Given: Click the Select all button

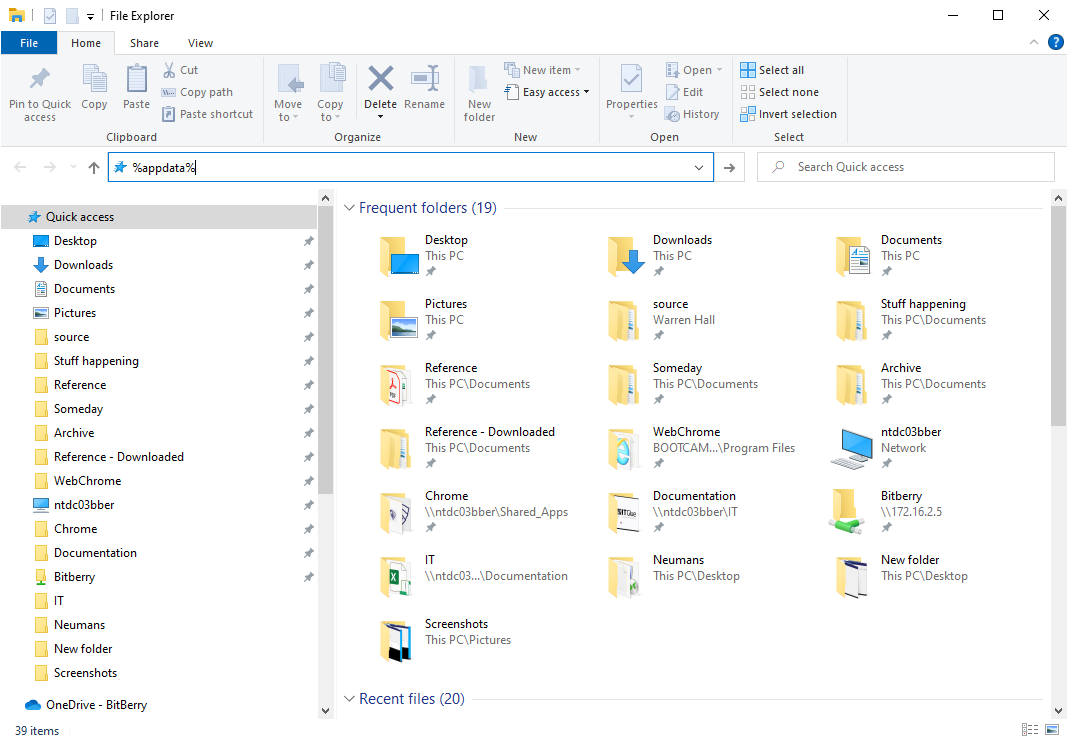Looking at the screenshot, I should click(x=772, y=70).
